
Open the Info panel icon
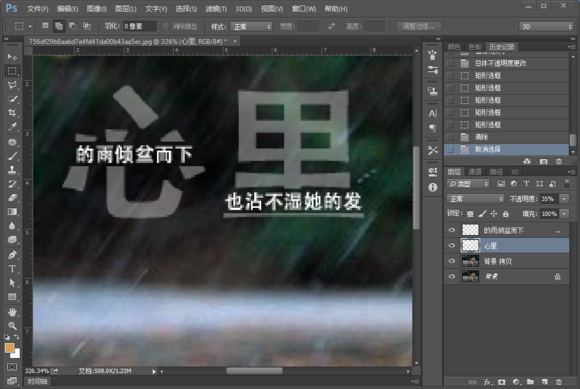[432, 187]
